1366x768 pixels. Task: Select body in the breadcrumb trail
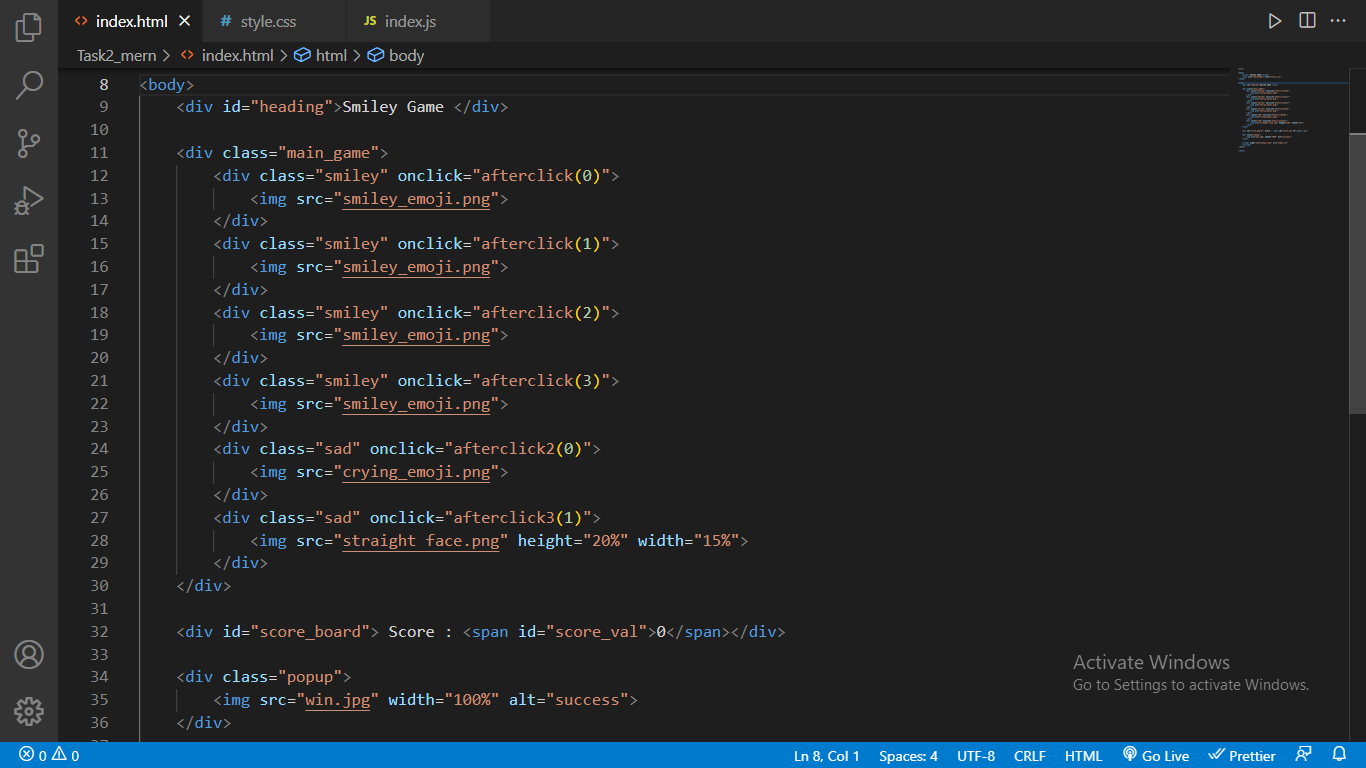tap(404, 55)
